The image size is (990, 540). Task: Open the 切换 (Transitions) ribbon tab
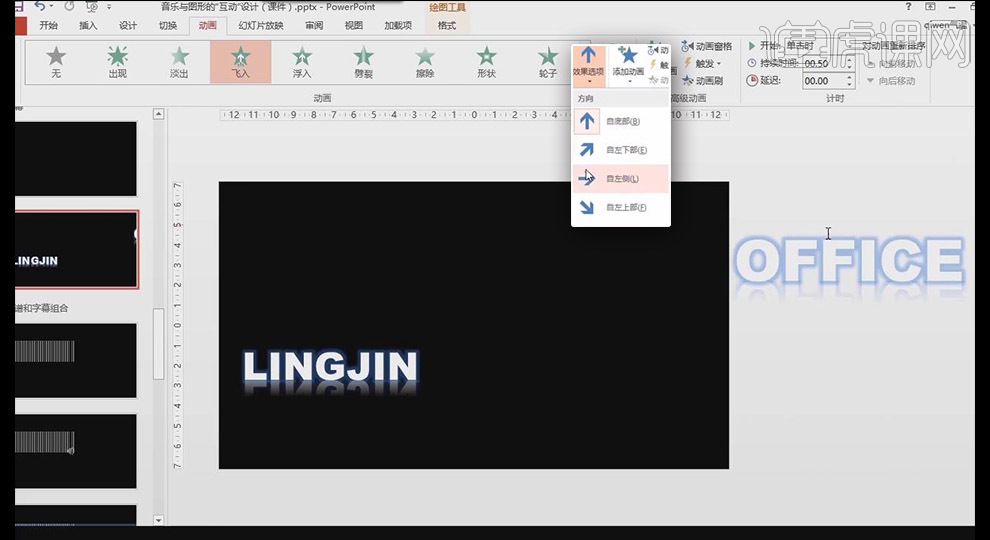point(168,25)
